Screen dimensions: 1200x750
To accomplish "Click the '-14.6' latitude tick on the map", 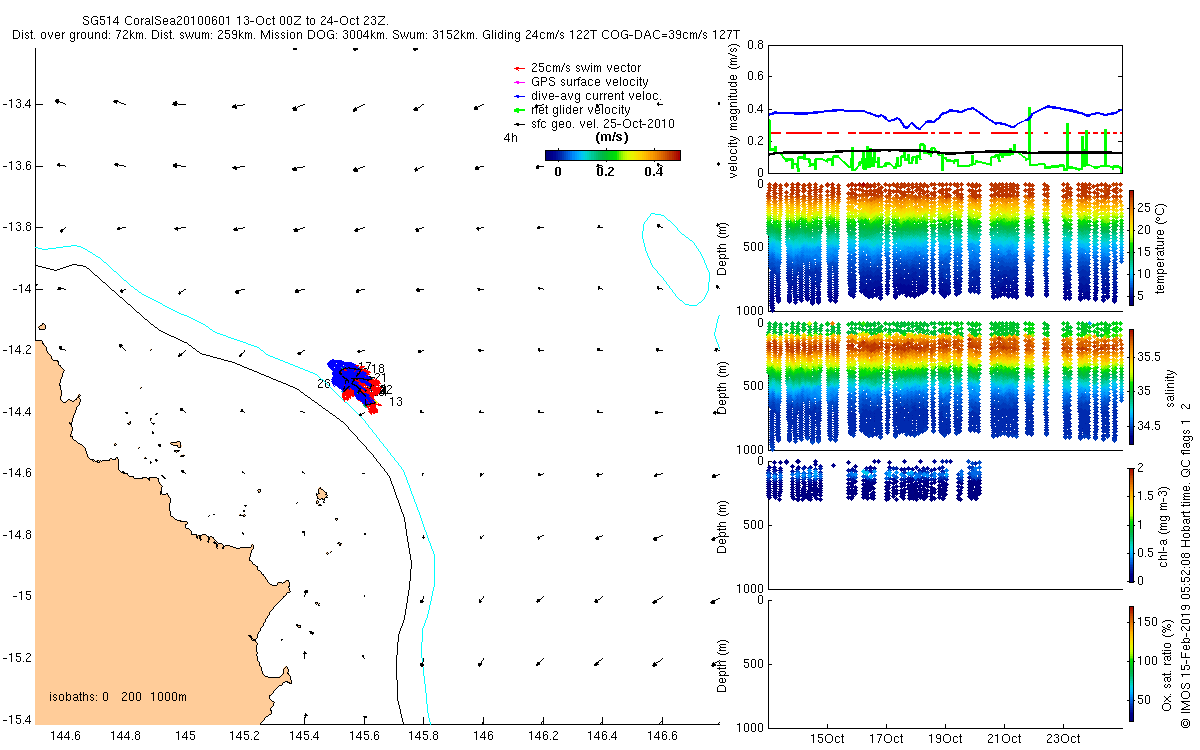I will [17, 473].
